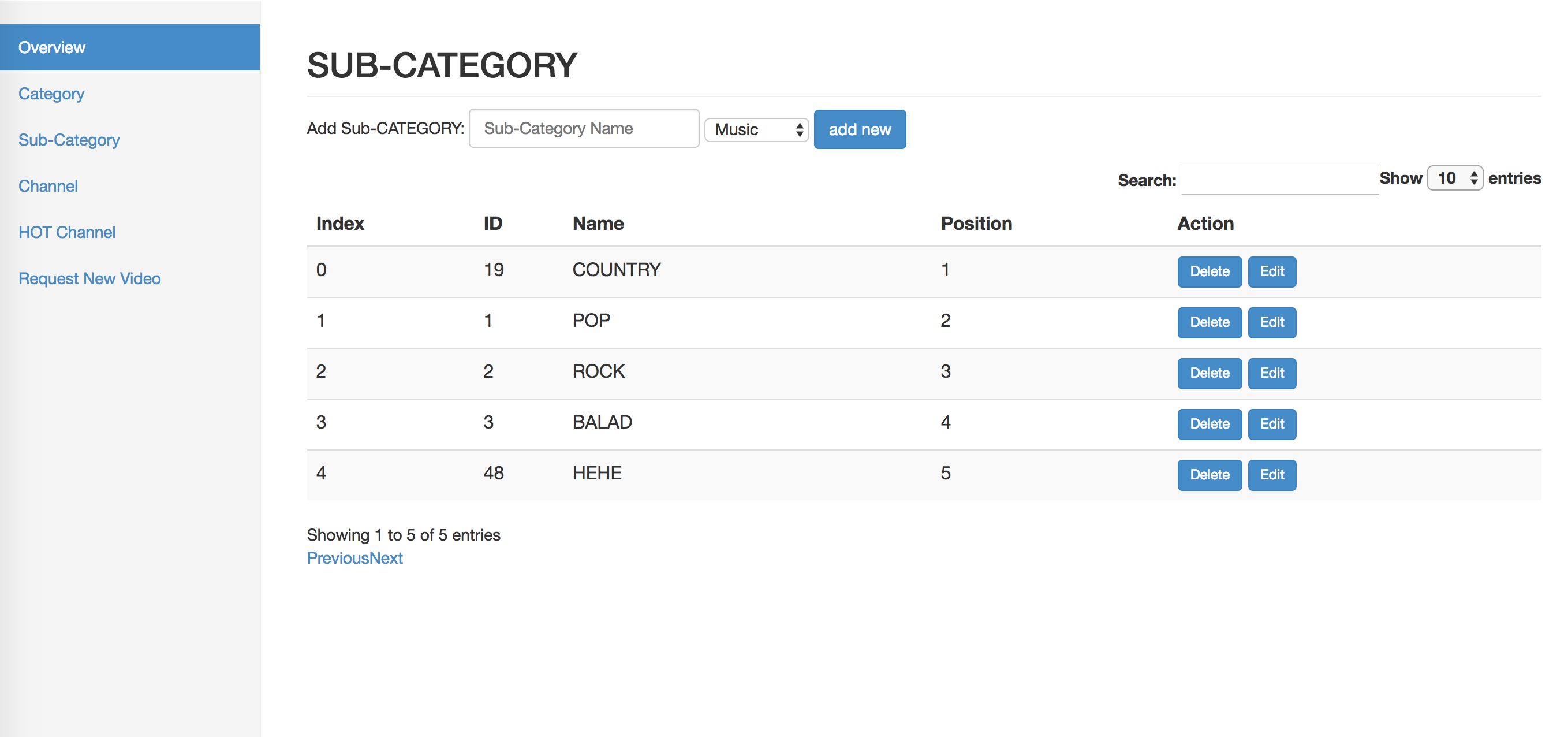Navigate to HOT Channel
The image size is (1568, 737).
click(x=67, y=233)
